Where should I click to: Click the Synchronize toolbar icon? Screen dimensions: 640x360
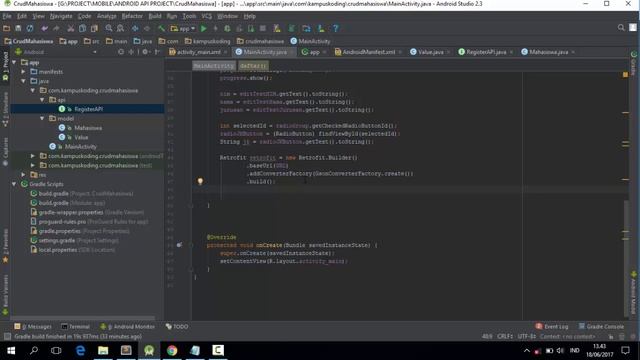tap(30, 29)
